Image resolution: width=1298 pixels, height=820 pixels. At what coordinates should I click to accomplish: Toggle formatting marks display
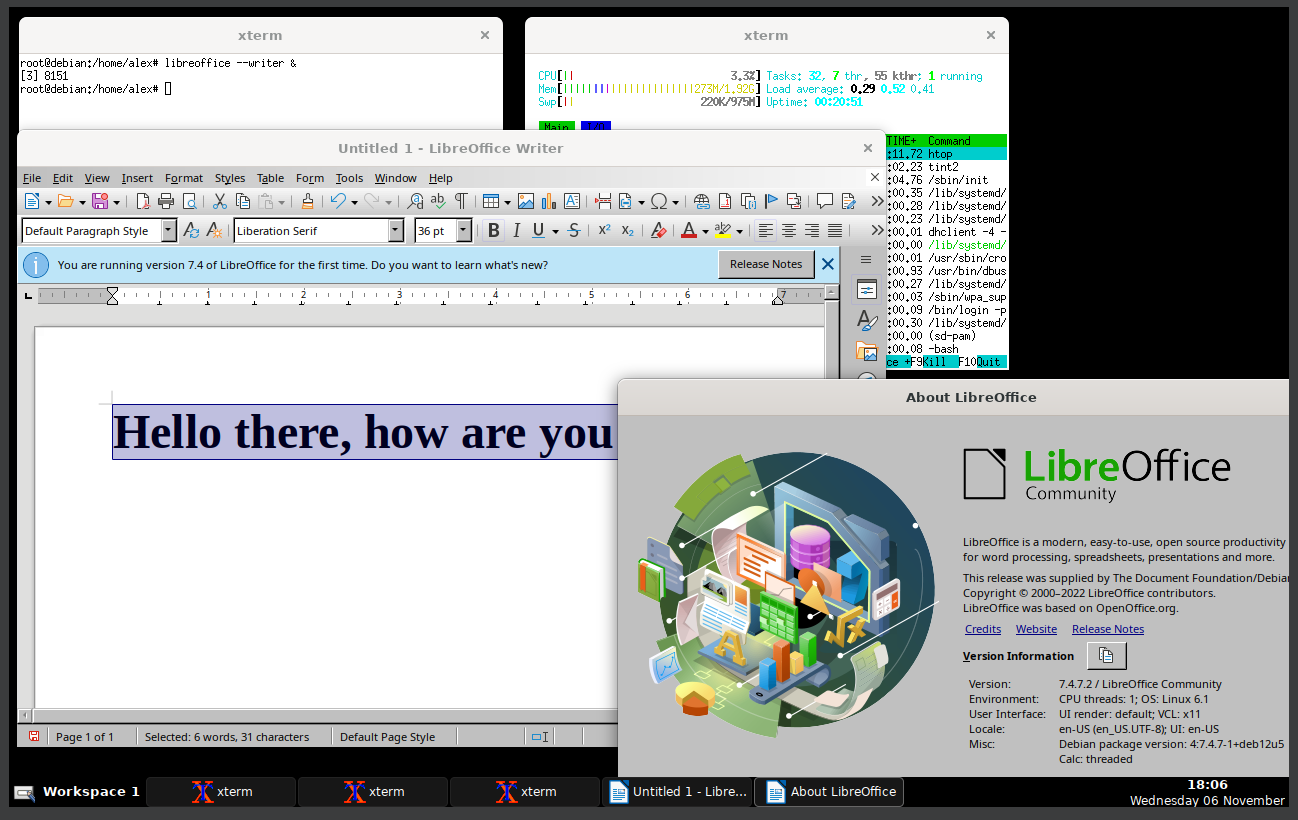coord(460,201)
